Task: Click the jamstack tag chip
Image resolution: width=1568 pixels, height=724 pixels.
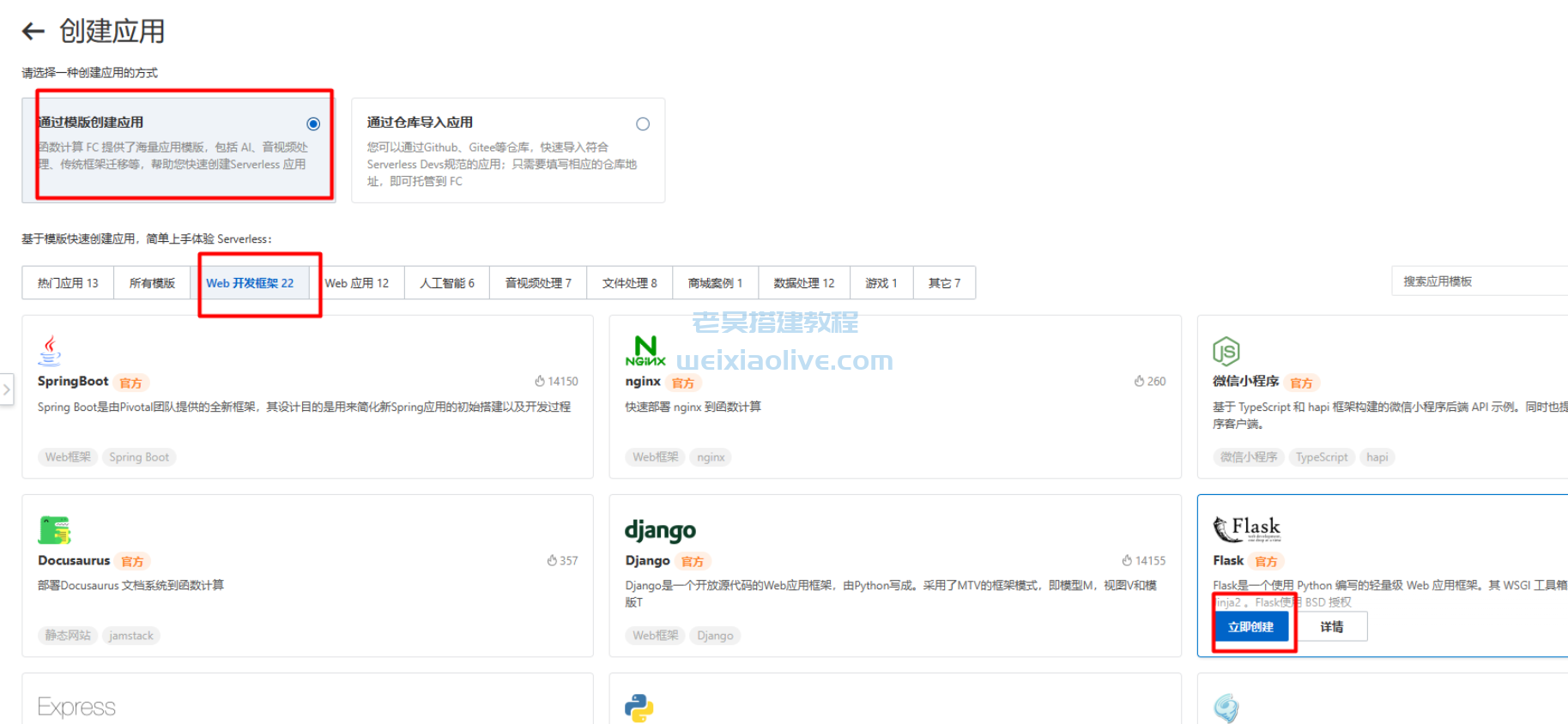Action: tap(131, 636)
